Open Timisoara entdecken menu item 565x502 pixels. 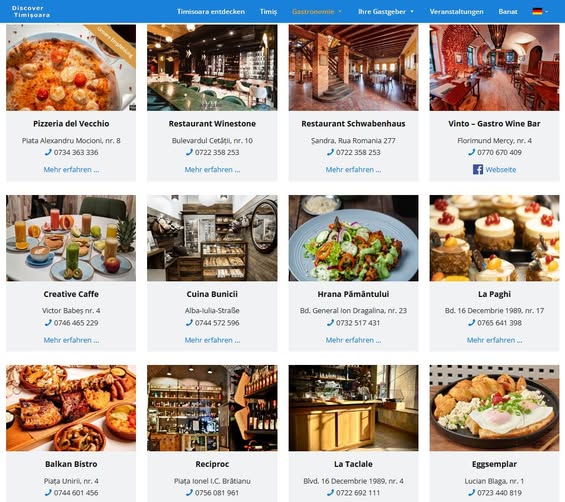[x=211, y=12]
